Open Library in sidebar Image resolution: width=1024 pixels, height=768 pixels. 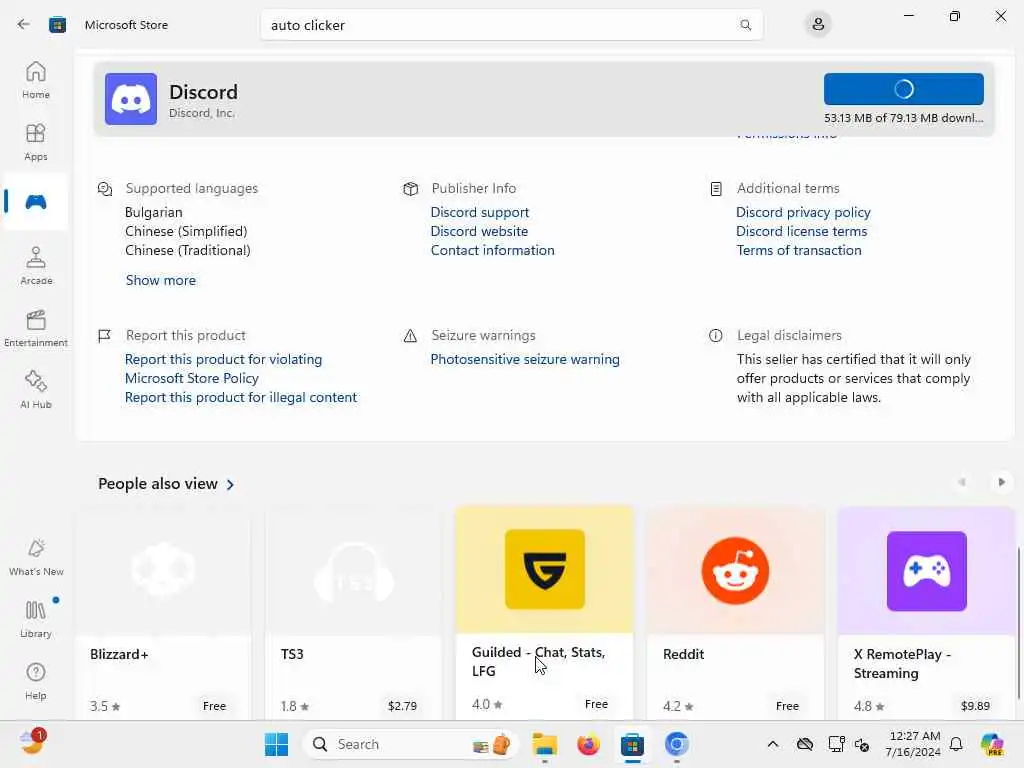36,619
